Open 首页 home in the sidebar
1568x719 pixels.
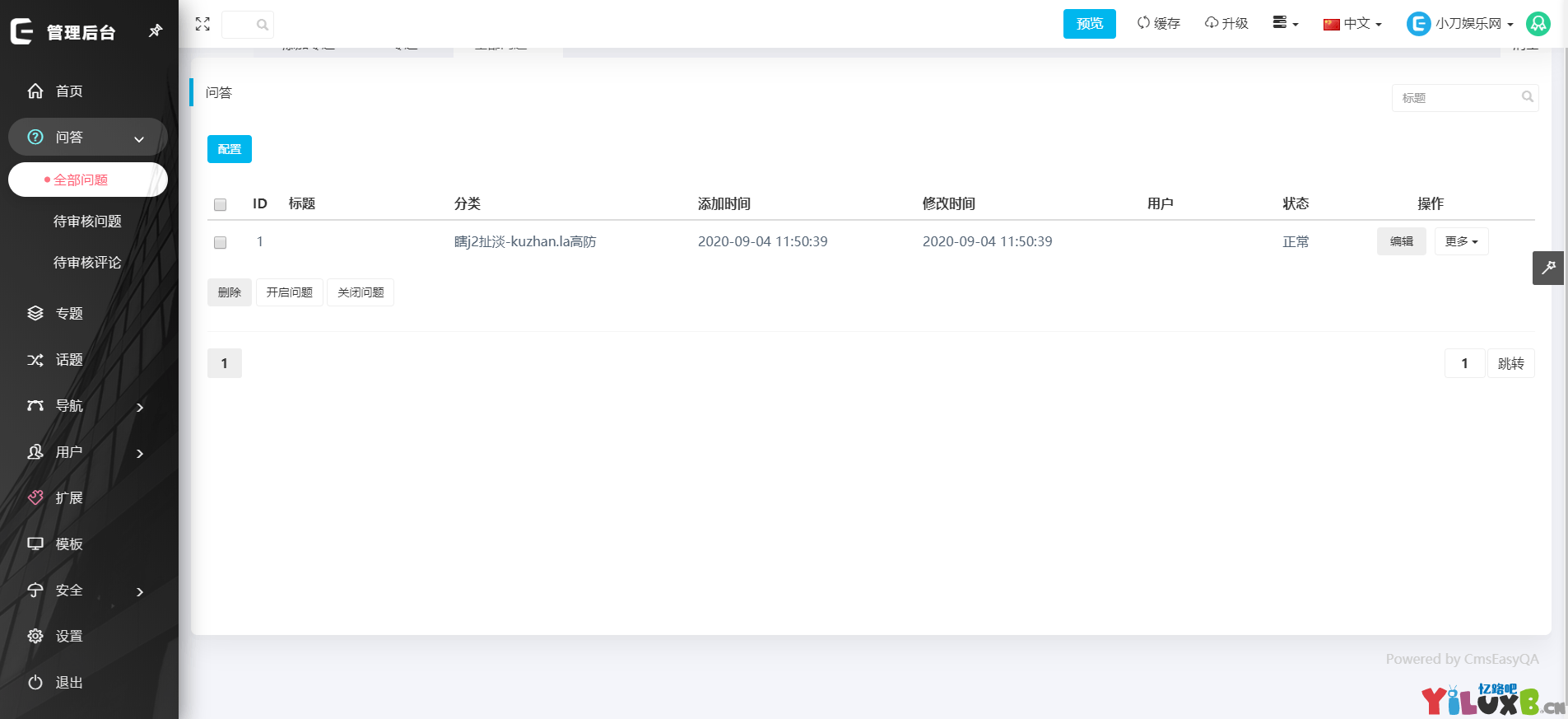(69, 91)
